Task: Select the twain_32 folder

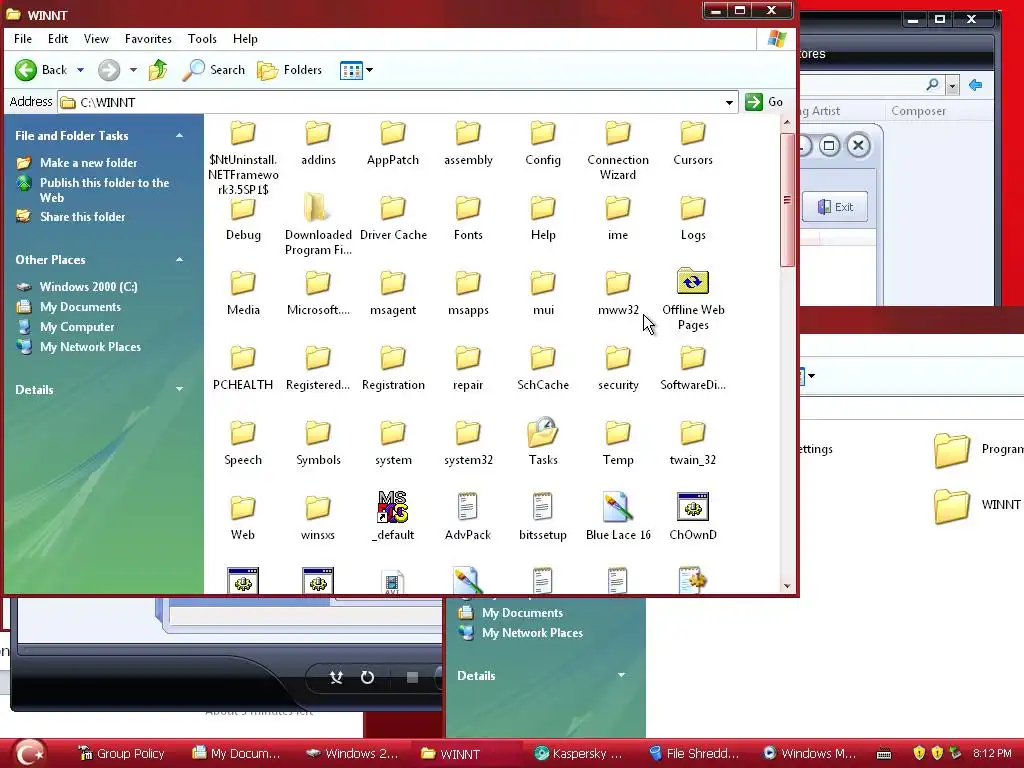Action: pos(693,443)
